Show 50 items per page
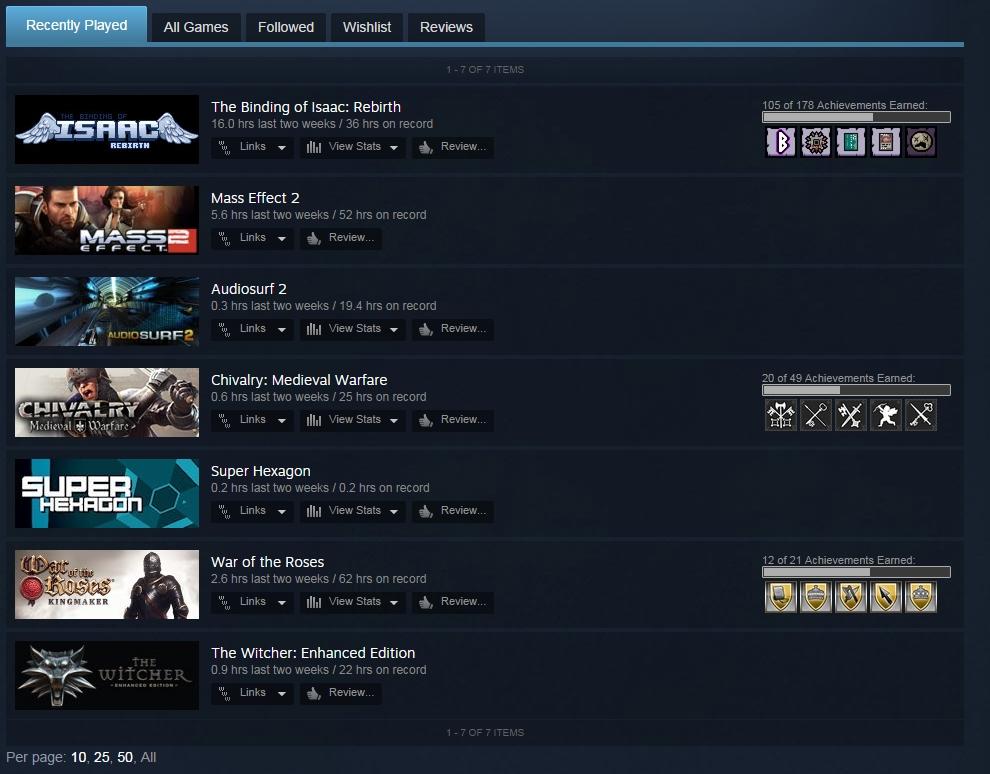Screen dimensions: 990x774 pyautogui.click(x=125, y=757)
